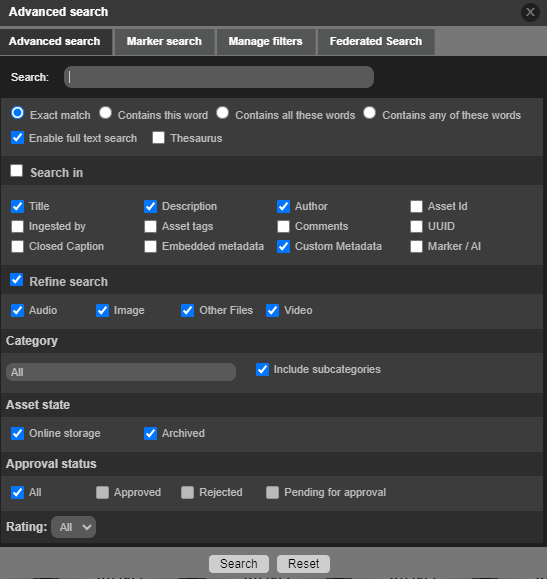The width and height of the screenshot is (547, 579).
Task: Check the Asset Id option
Action: point(416,206)
